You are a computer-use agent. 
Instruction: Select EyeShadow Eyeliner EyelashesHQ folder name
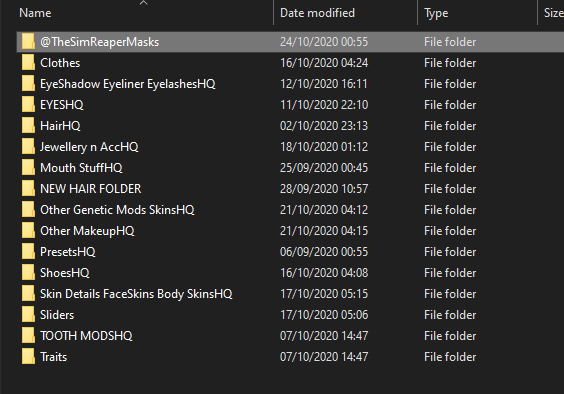pos(128,84)
